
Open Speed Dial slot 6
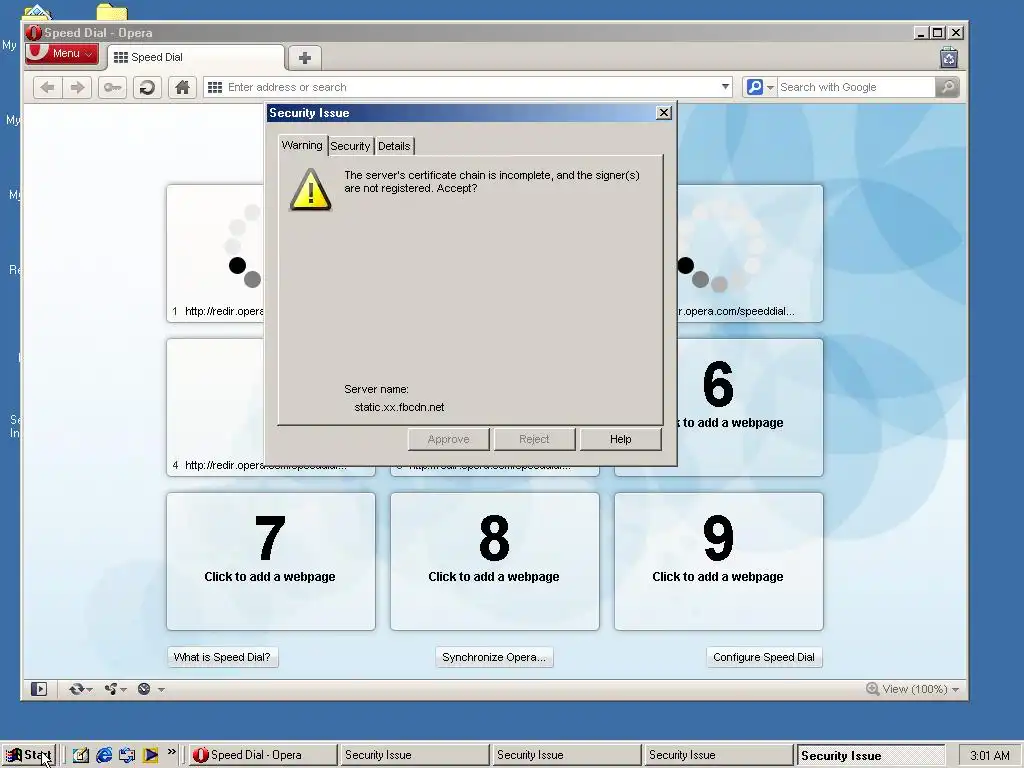(x=750, y=408)
